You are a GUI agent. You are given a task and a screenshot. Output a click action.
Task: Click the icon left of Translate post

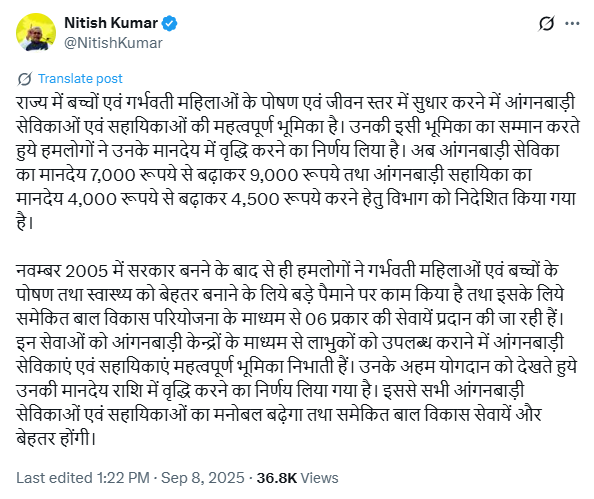pos(25,79)
